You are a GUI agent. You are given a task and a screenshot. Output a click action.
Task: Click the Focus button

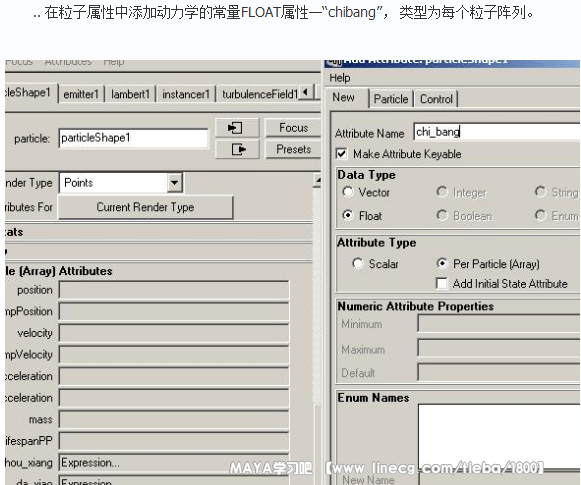point(293,128)
